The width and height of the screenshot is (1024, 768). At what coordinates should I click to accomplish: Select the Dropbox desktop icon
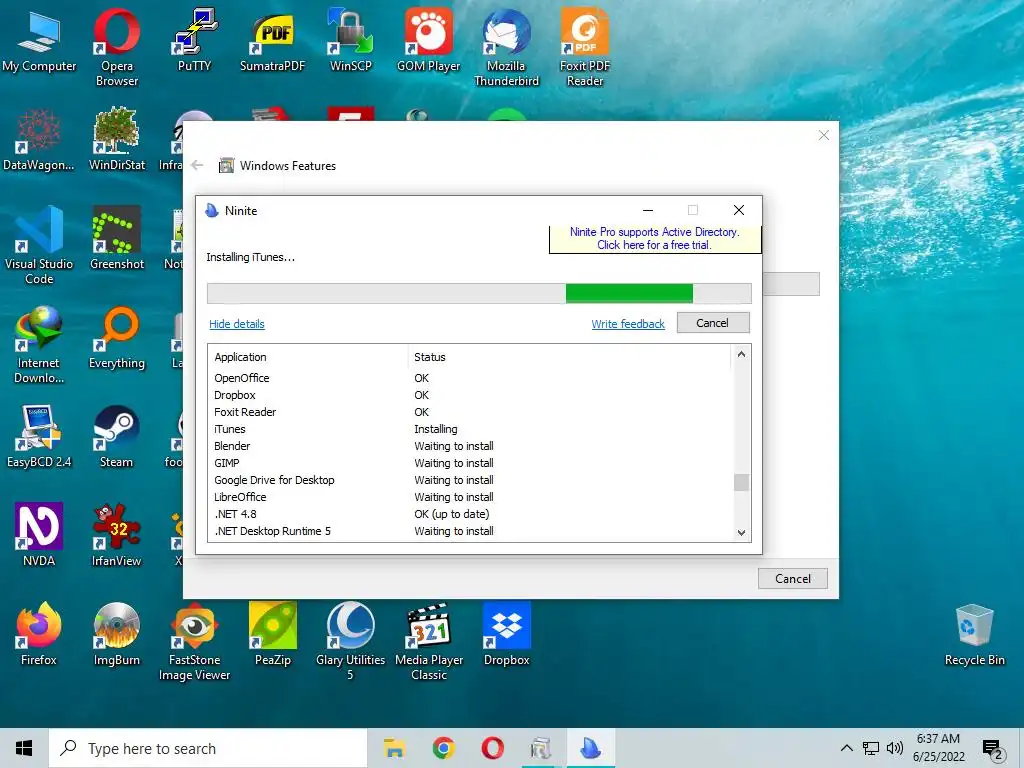coord(506,635)
